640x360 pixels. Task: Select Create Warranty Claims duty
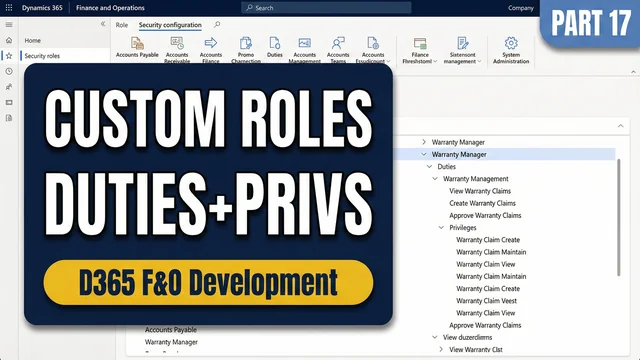(482, 203)
